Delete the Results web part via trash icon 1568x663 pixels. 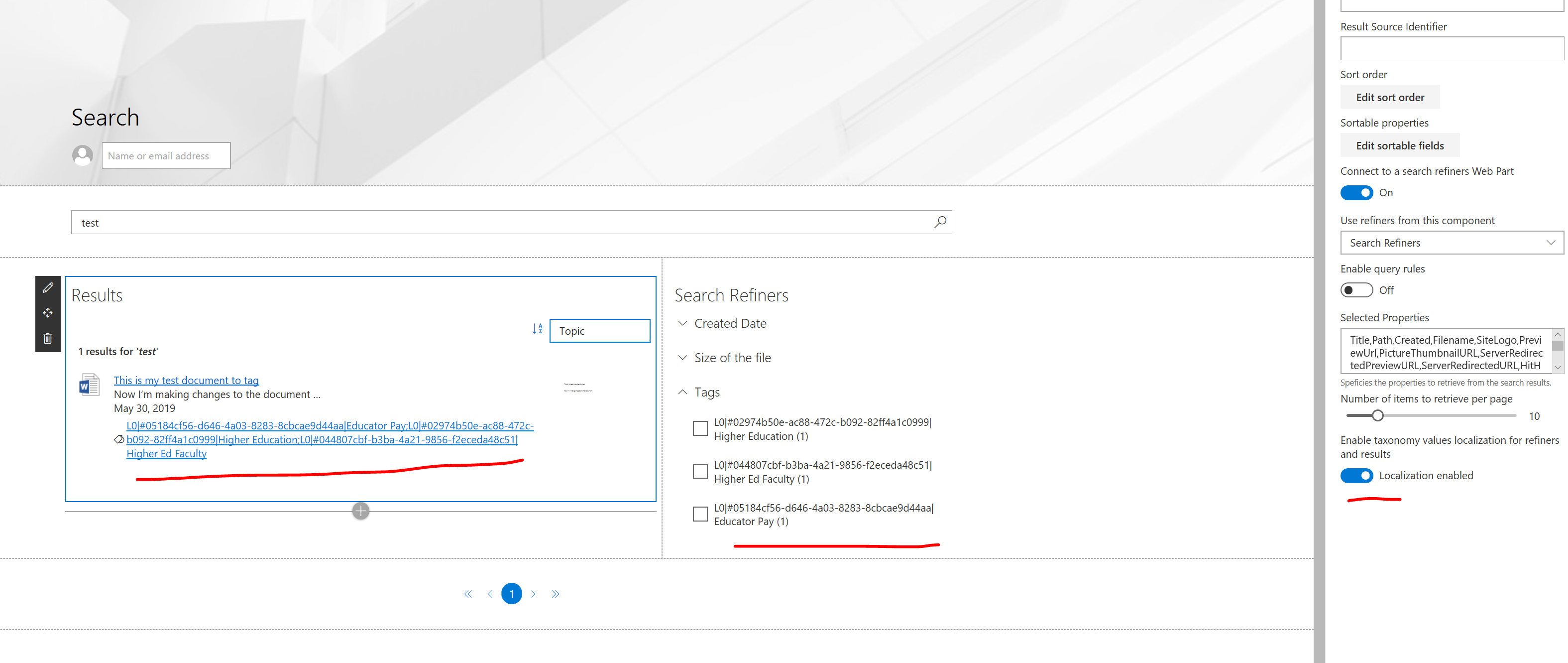47,338
